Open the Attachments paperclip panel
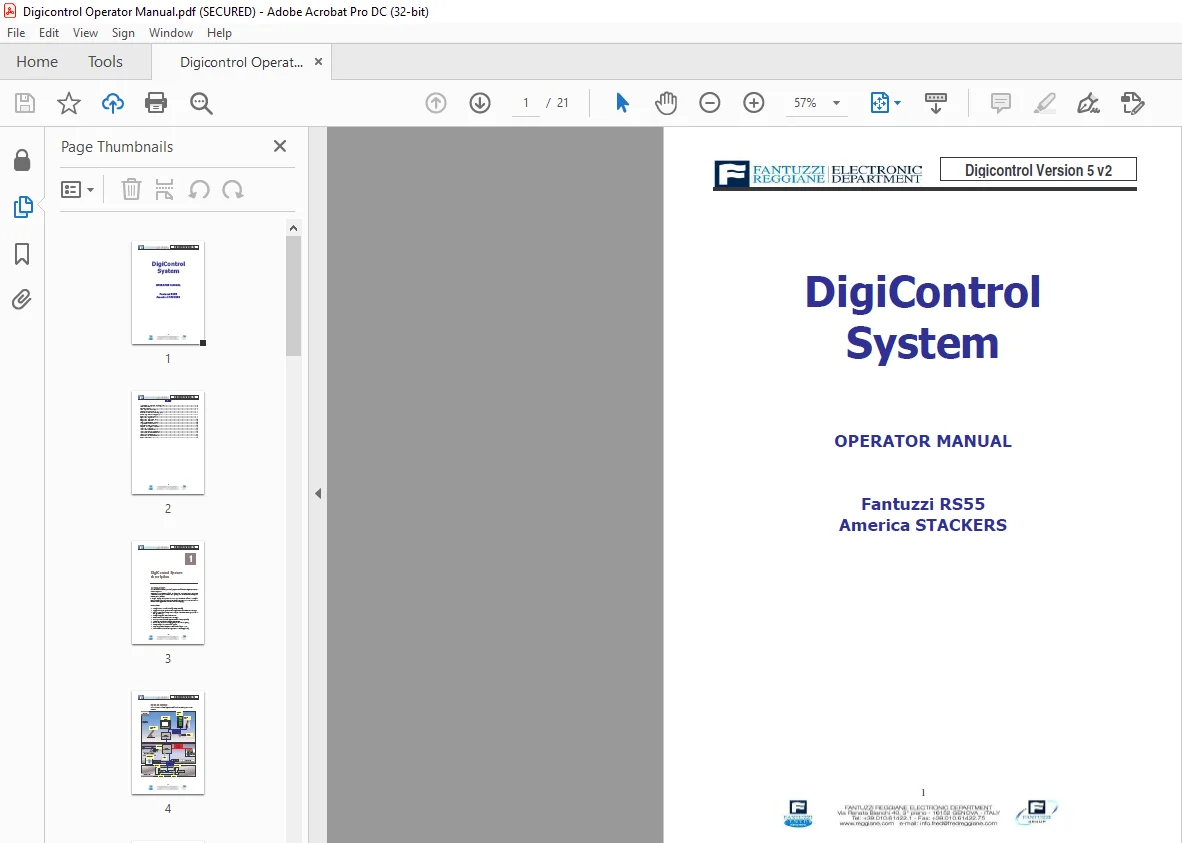The image size is (1182, 843). (22, 300)
